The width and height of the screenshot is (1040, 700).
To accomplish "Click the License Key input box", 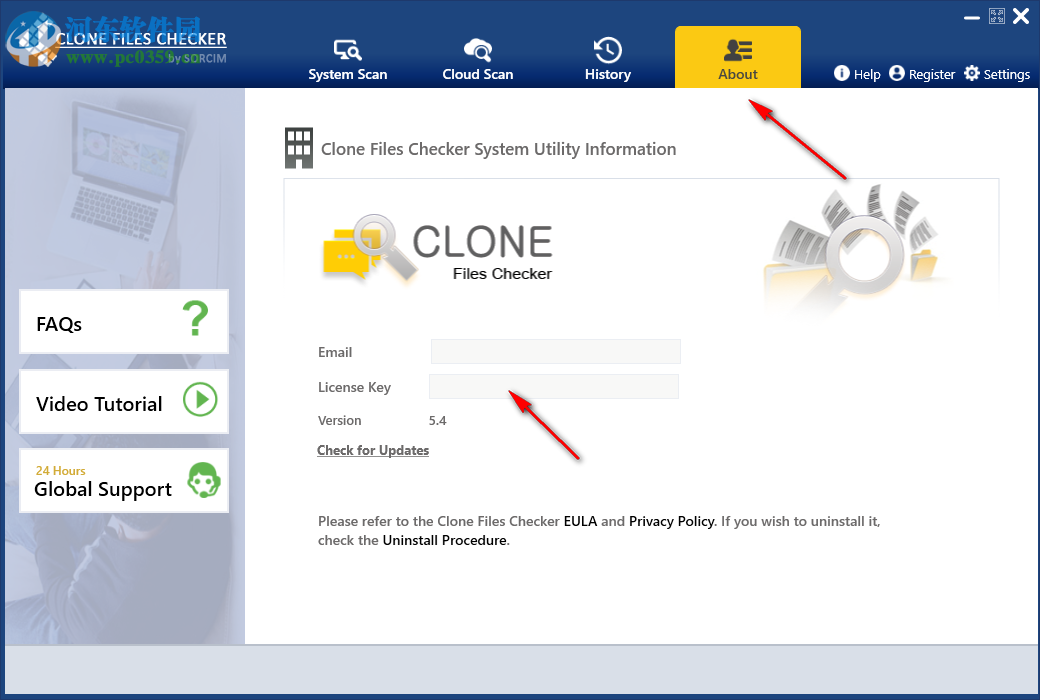I will click(553, 386).
